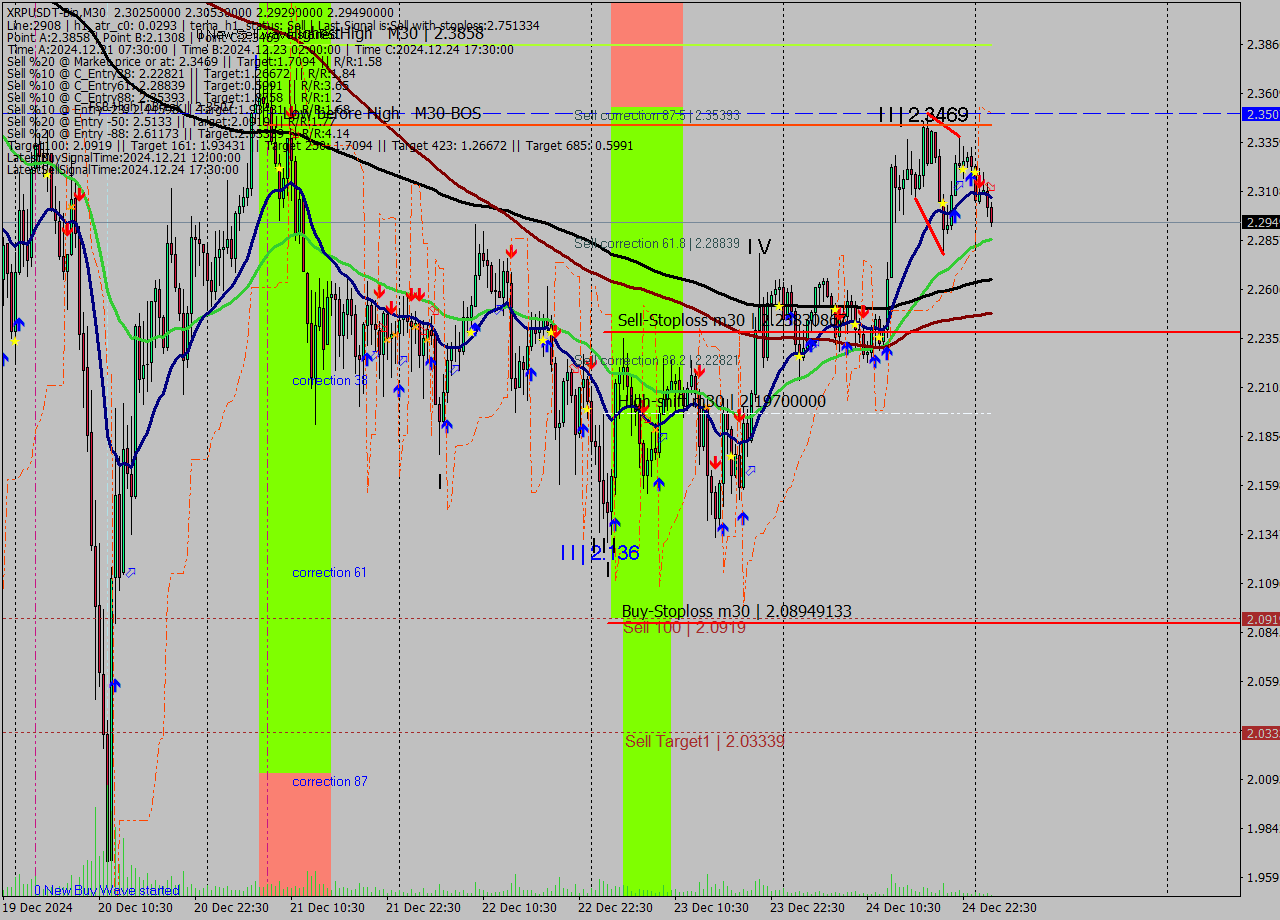The height and width of the screenshot is (920, 1280).
Task: Select the 'Sell correction 38.2 | 2.22821' label
Action: [657, 361]
